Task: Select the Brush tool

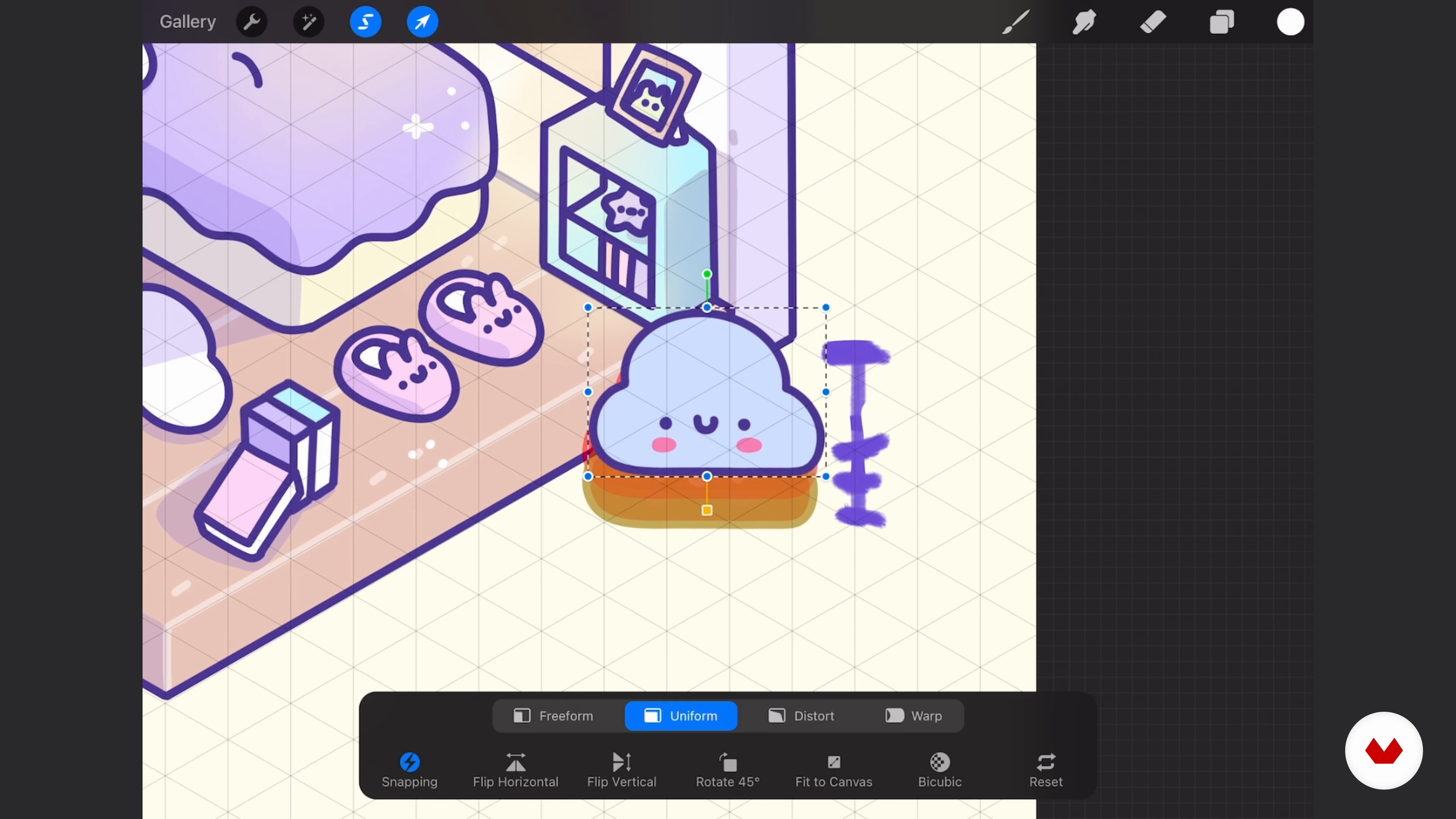Action: click(x=1016, y=22)
